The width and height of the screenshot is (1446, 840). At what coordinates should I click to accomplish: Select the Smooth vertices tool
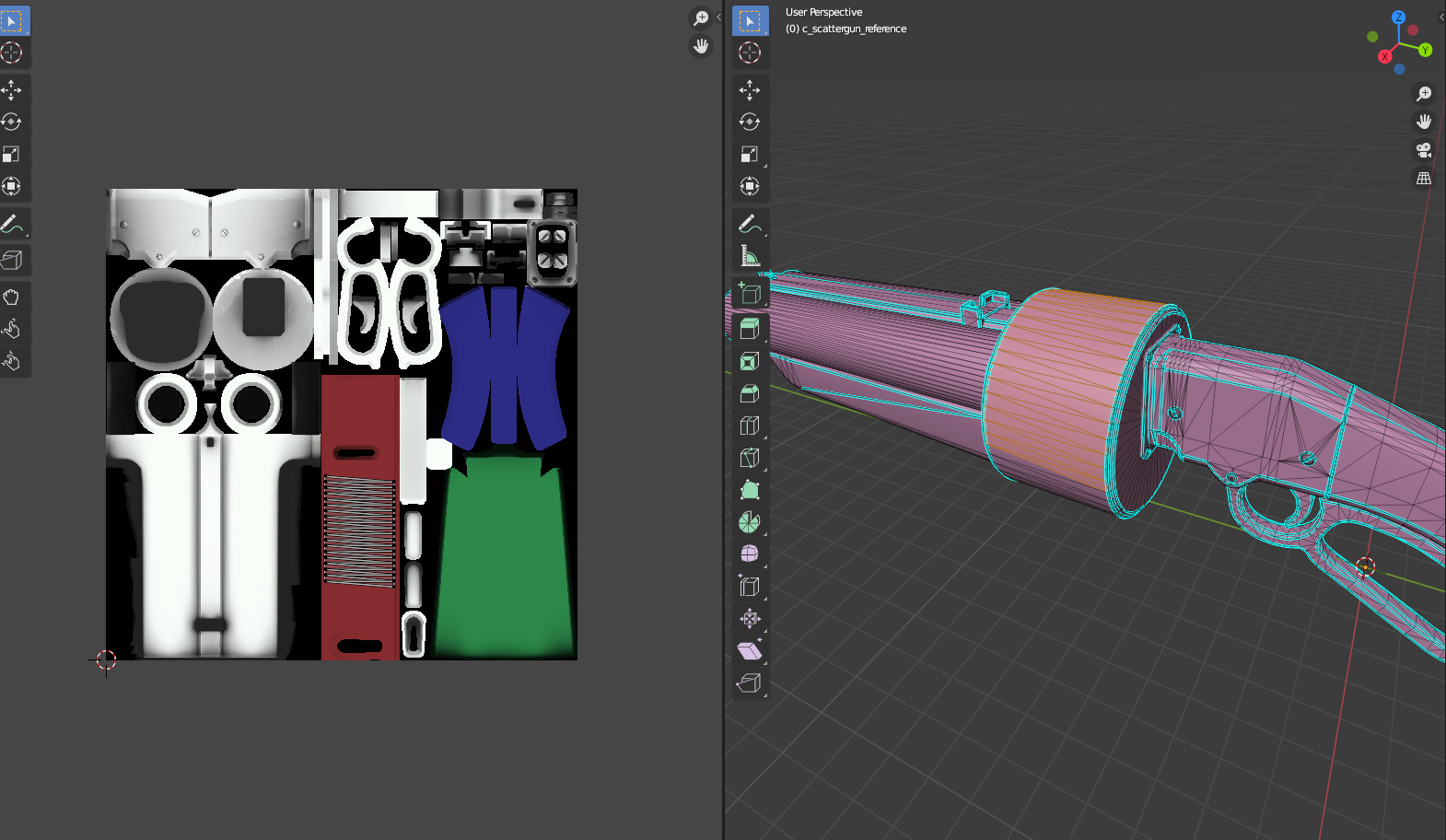coord(750,554)
